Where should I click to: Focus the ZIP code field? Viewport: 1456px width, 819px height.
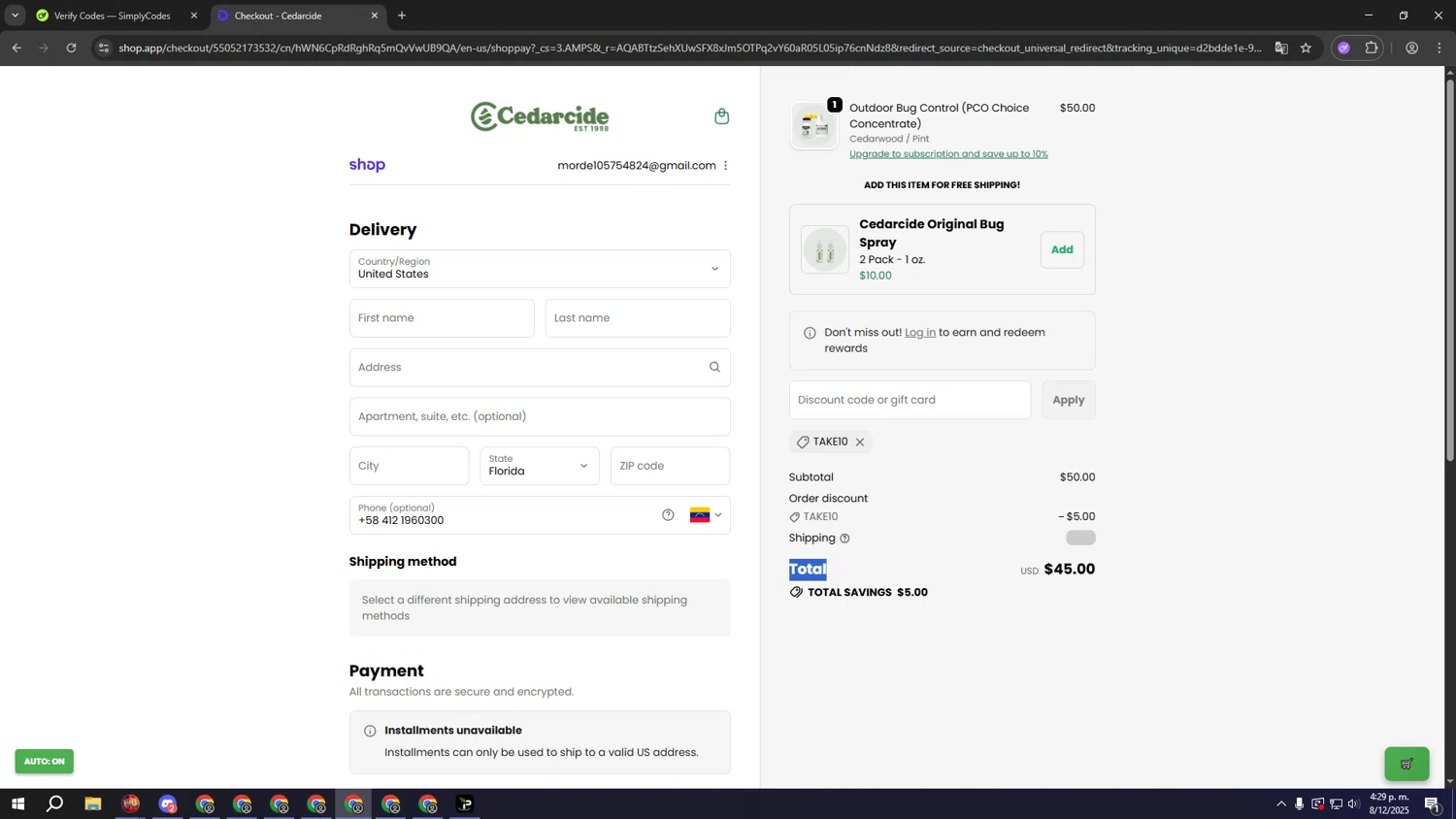670,466
